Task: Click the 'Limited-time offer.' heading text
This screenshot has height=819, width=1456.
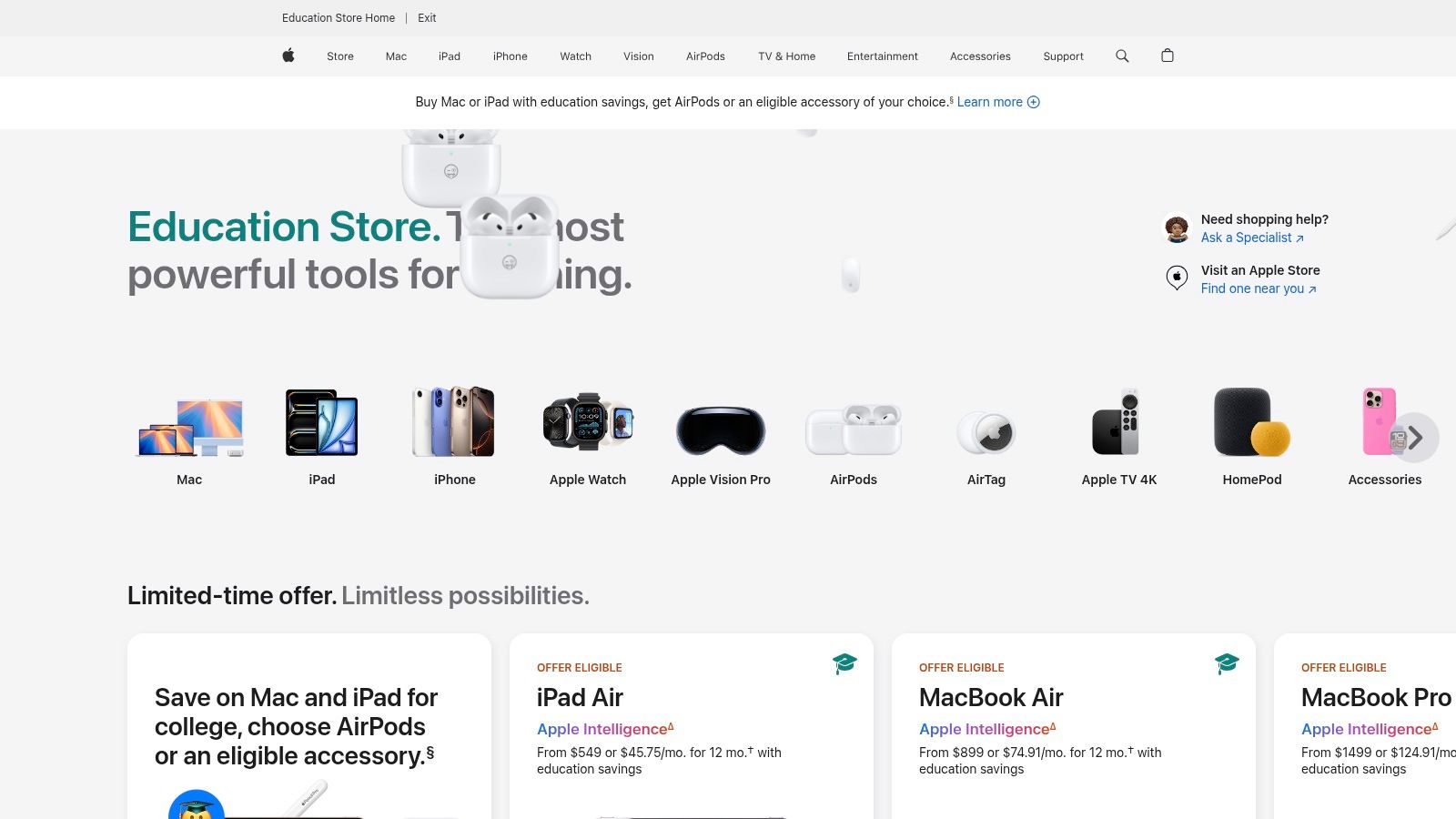Action: pos(232,596)
